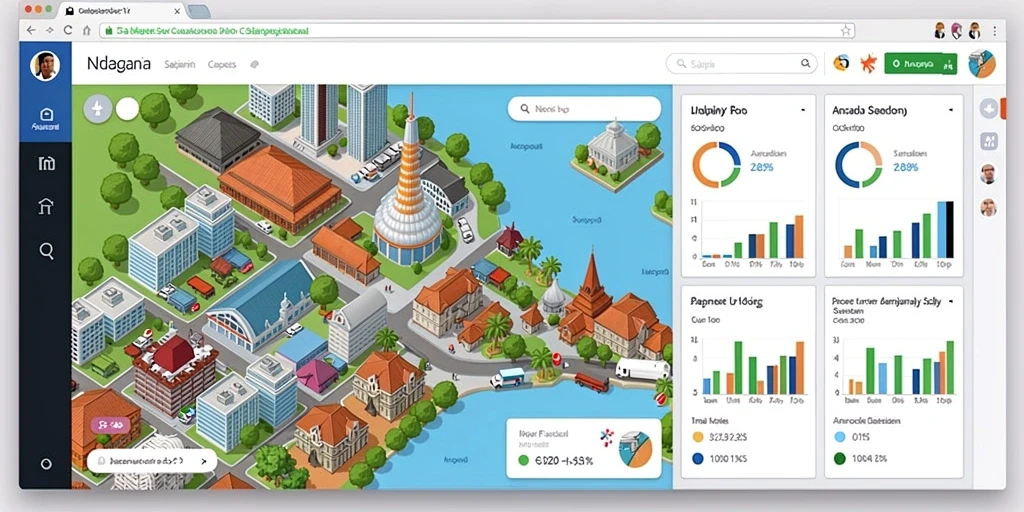The image size is (1024, 512).
Task: Open the browser three-dot menu
Action: click(x=995, y=30)
